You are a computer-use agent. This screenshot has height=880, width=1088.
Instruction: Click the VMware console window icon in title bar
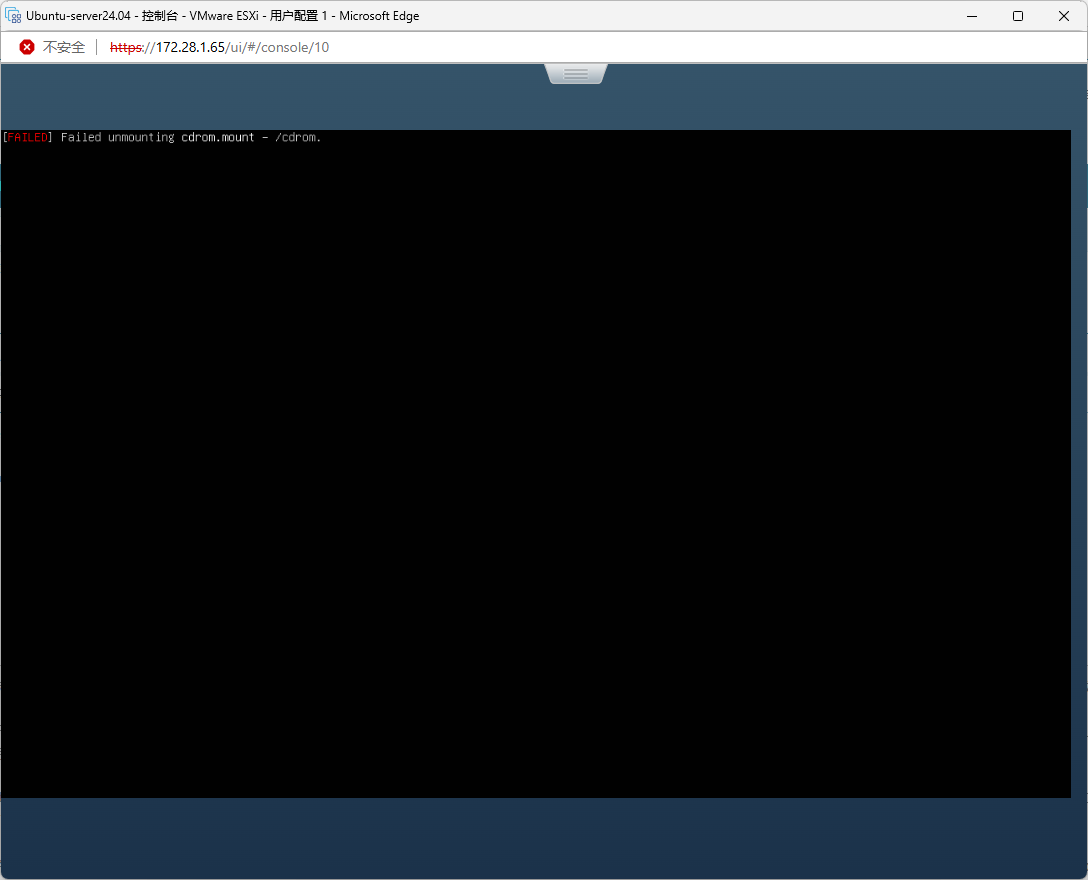(14, 16)
